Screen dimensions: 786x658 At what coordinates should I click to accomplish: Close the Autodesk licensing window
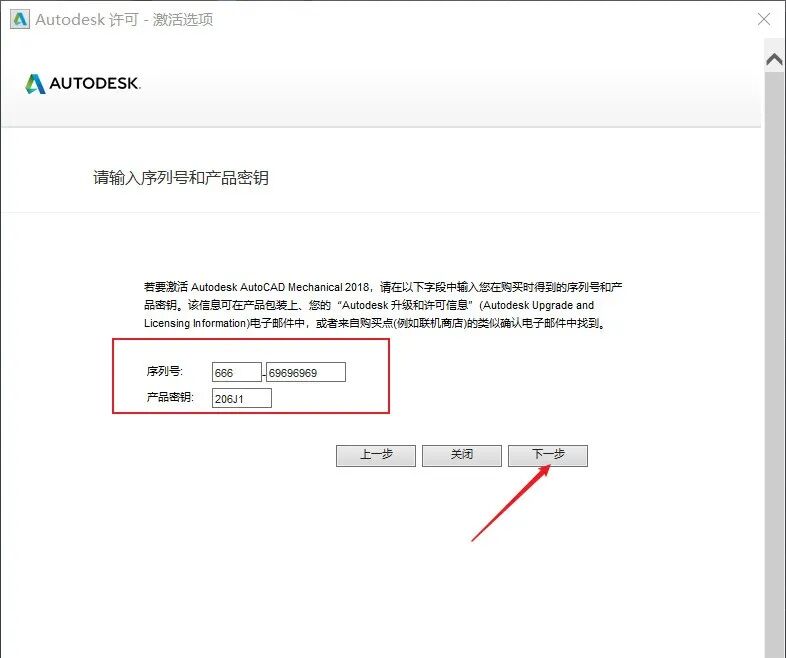[764, 20]
